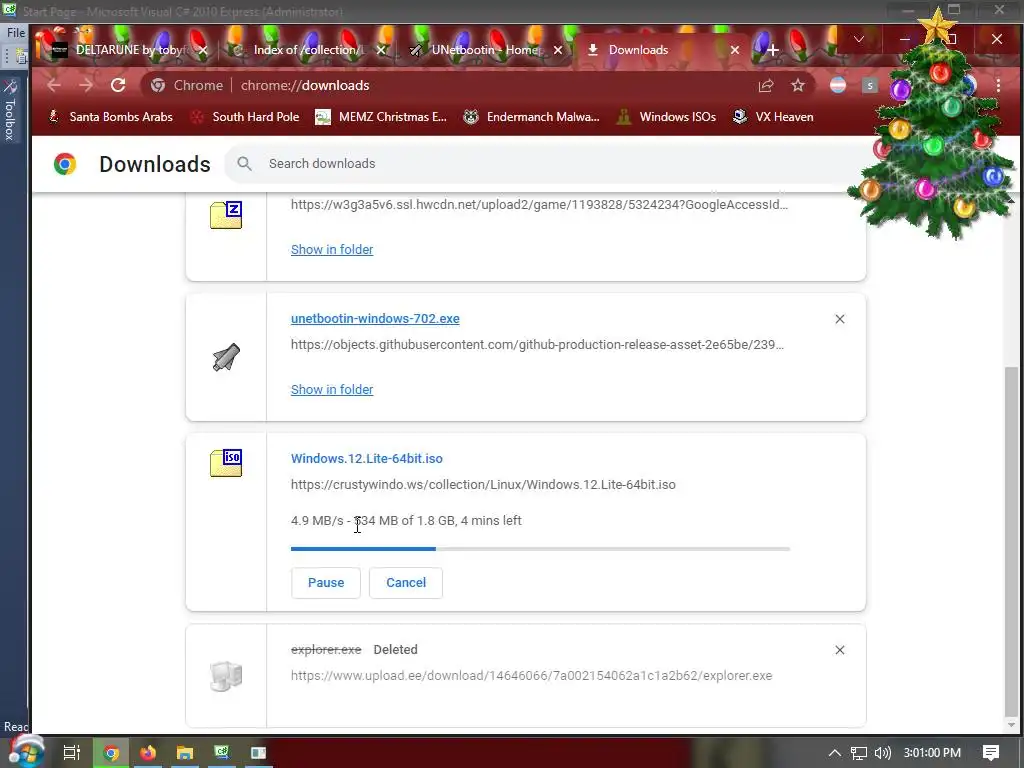Open Task View in taskbar
The width and height of the screenshot is (1024, 768).
click(x=72, y=753)
